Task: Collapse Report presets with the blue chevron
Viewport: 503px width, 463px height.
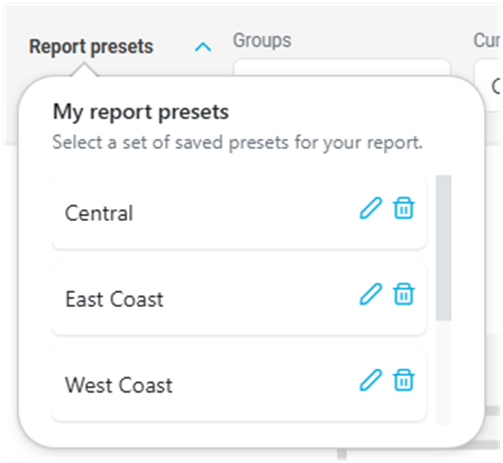Action: (x=203, y=47)
